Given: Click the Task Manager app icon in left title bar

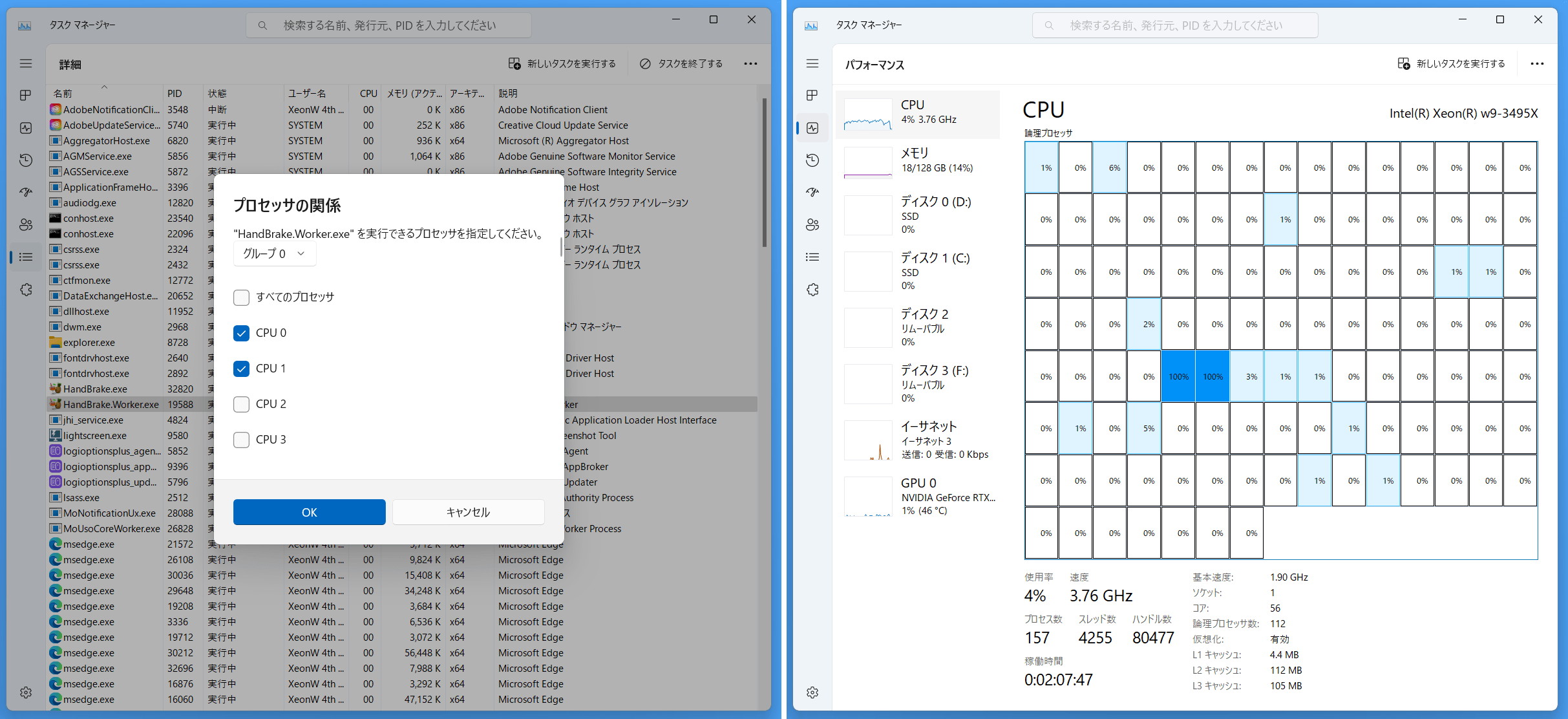Looking at the screenshot, I should coord(25,25).
